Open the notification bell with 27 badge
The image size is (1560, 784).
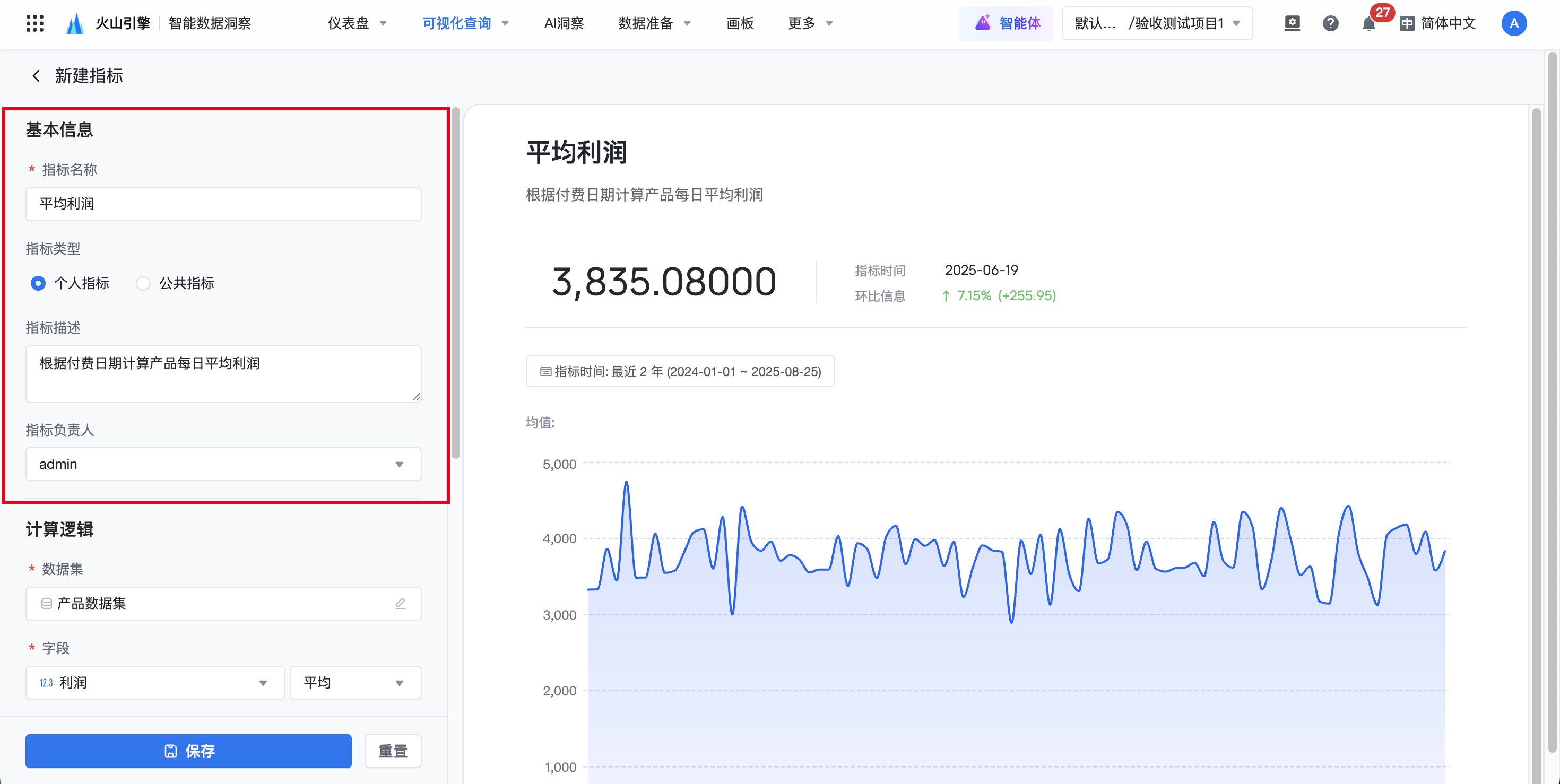click(1367, 24)
